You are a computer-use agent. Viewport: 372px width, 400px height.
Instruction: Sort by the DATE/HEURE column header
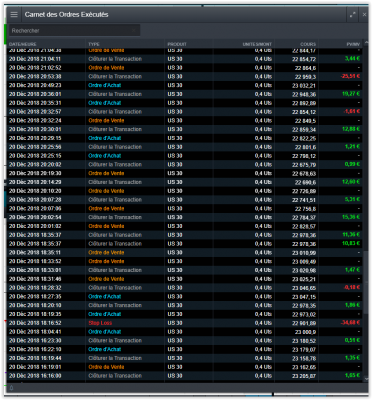pos(23,44)
